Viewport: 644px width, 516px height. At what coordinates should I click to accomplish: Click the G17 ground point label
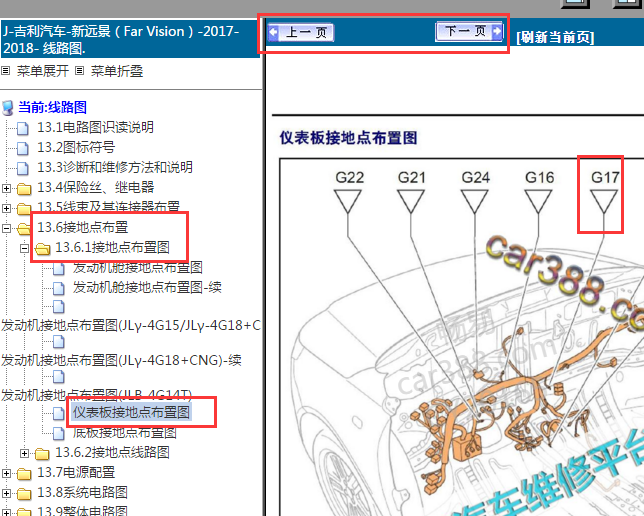(605, 177)
